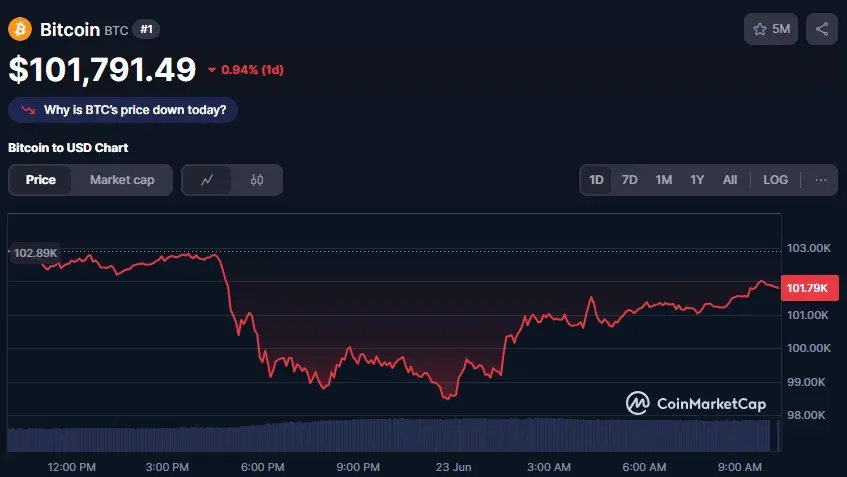Screen dimensions: 847x477
Task: Click the 98.00K axis label
Action: (806, 415)
